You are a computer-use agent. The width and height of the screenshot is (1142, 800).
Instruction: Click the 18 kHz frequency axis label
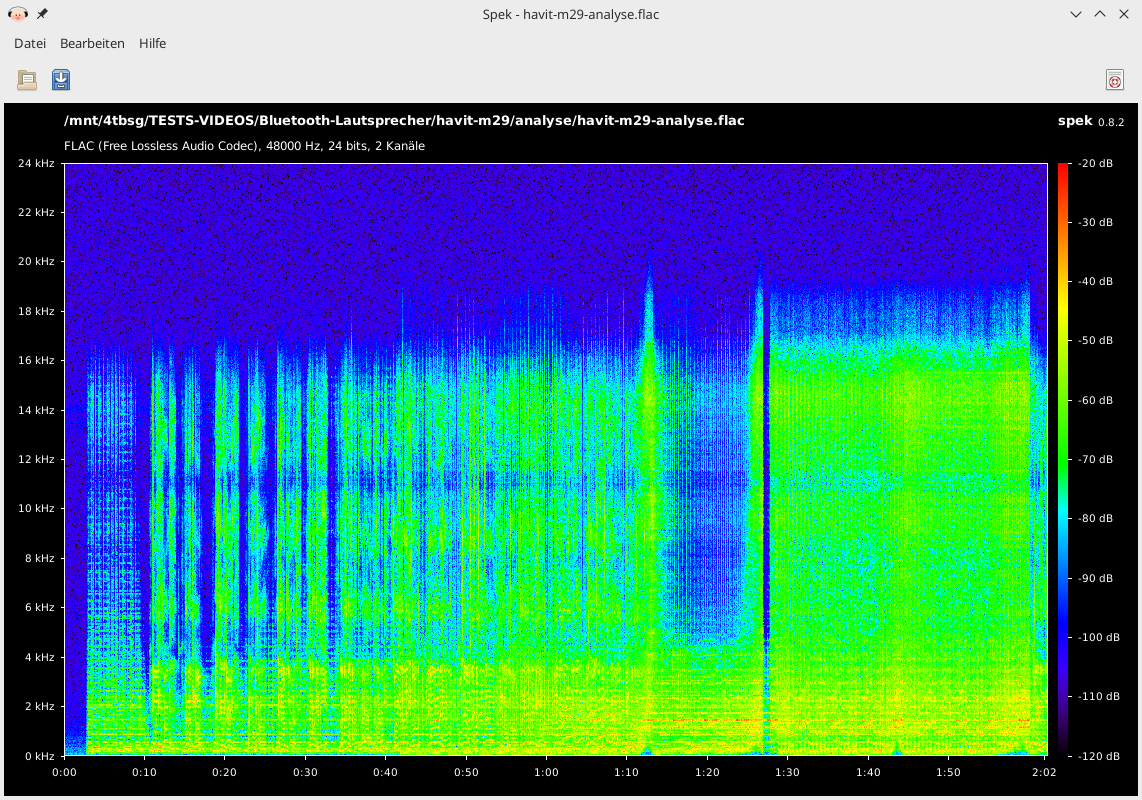click(x=36, y=311)
